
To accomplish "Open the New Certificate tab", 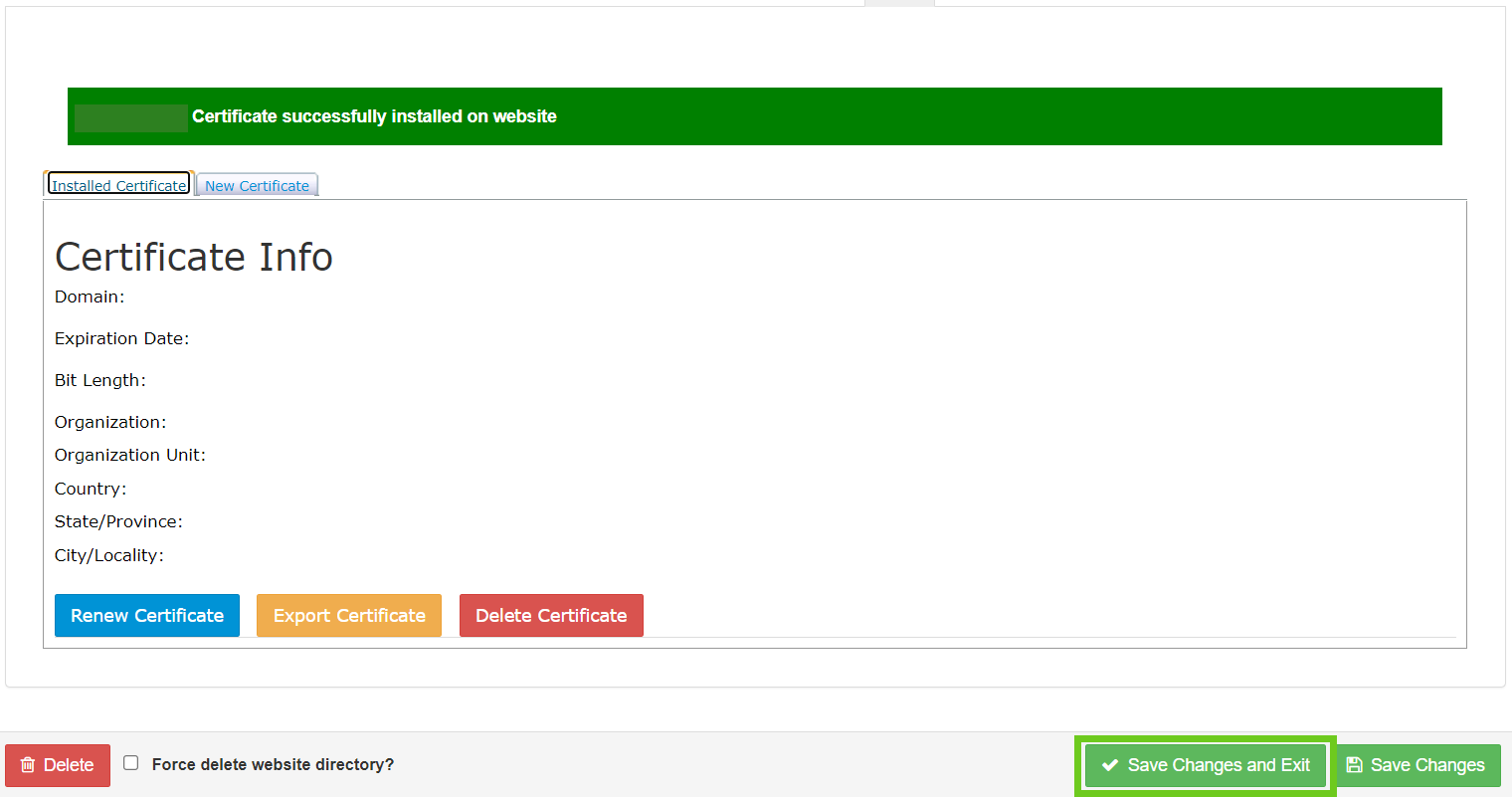I will [x=257, y=186].
